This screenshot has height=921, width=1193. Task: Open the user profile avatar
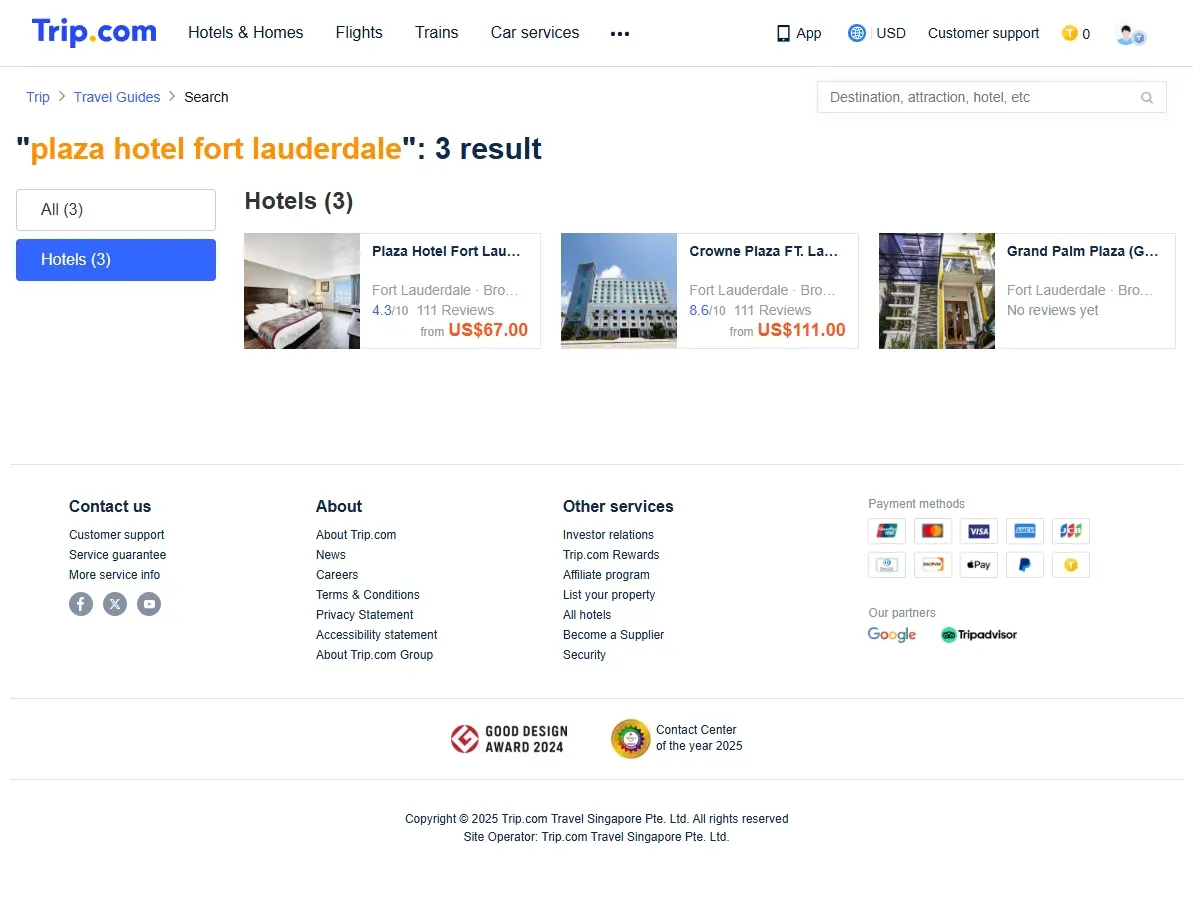[1130, 34]
